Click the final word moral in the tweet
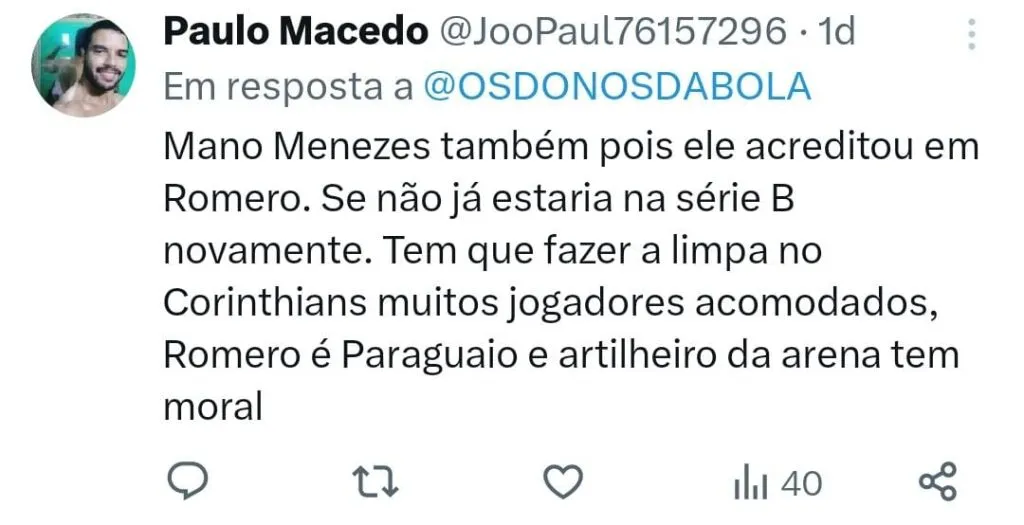This screenshot has height=525, width=1024. click(x=213, y=407)
